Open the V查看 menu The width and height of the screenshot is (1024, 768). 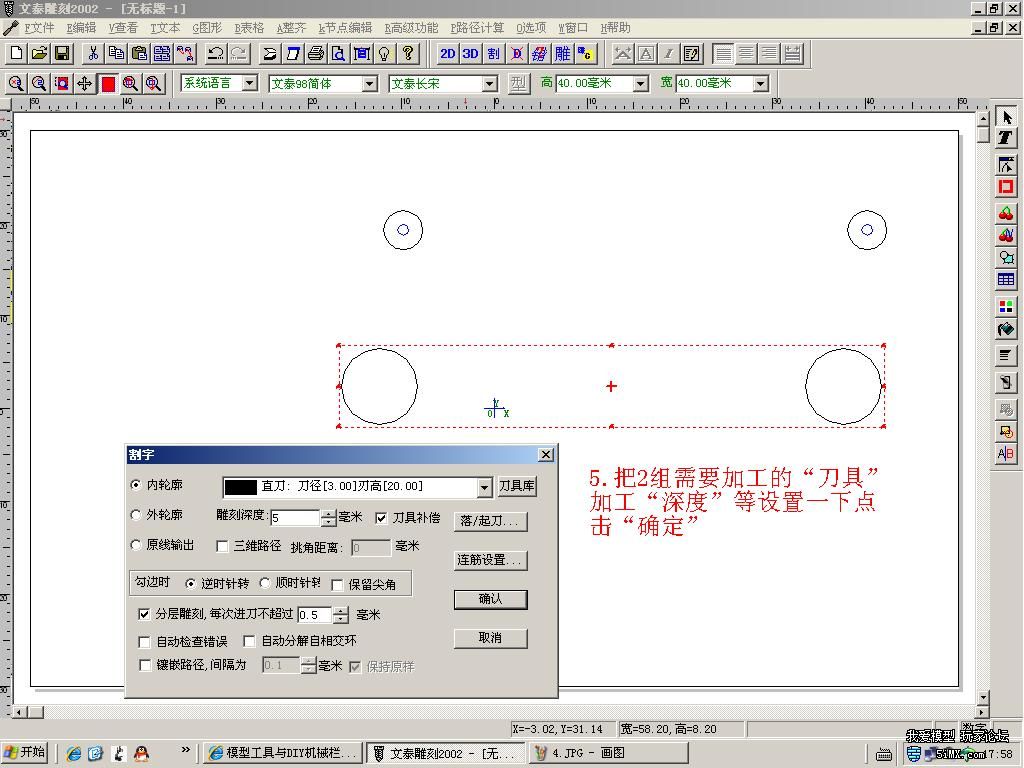click(123, 28)
